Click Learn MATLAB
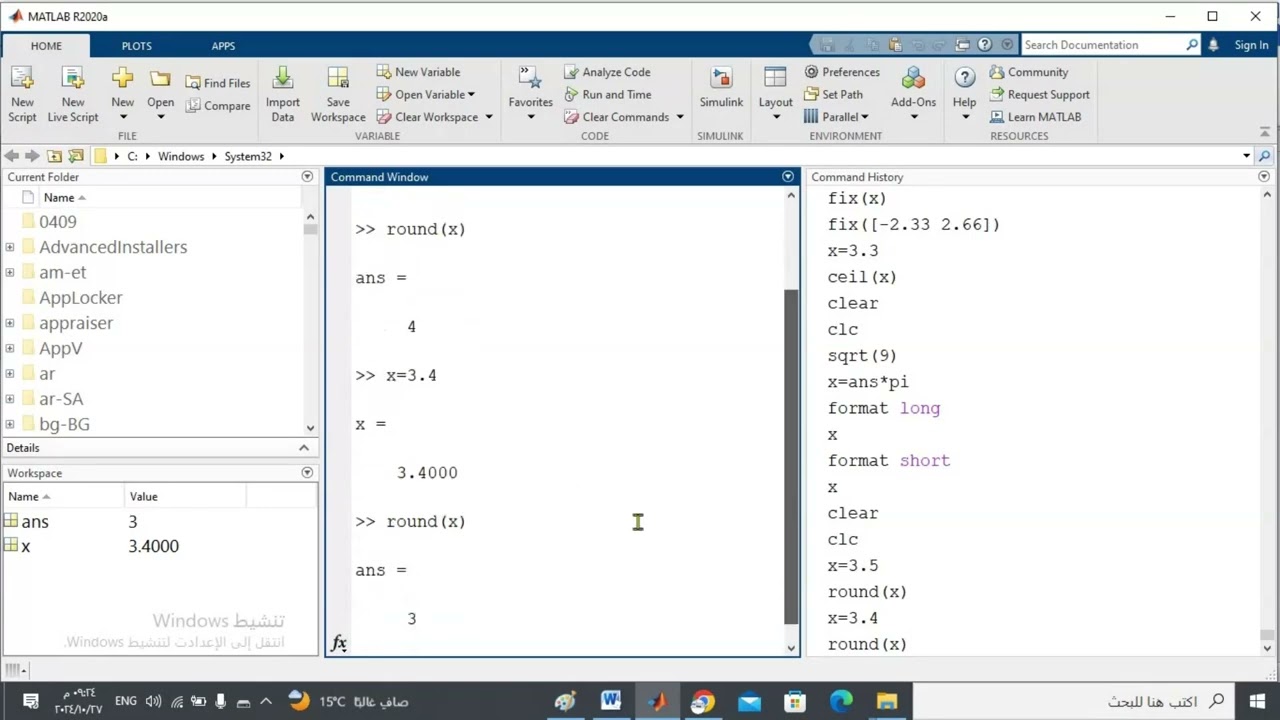 pos(1035,117)
